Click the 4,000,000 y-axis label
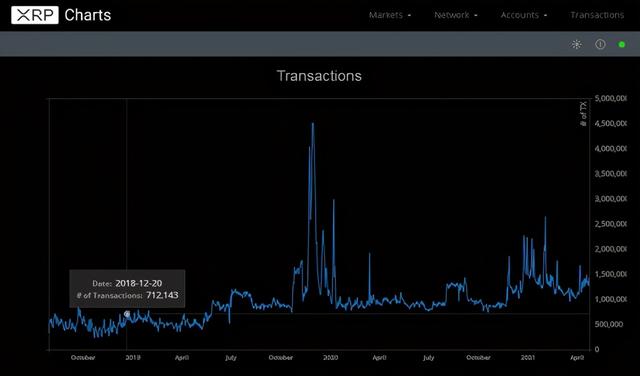Screen dimensions: 640x376 click(611, 149)
